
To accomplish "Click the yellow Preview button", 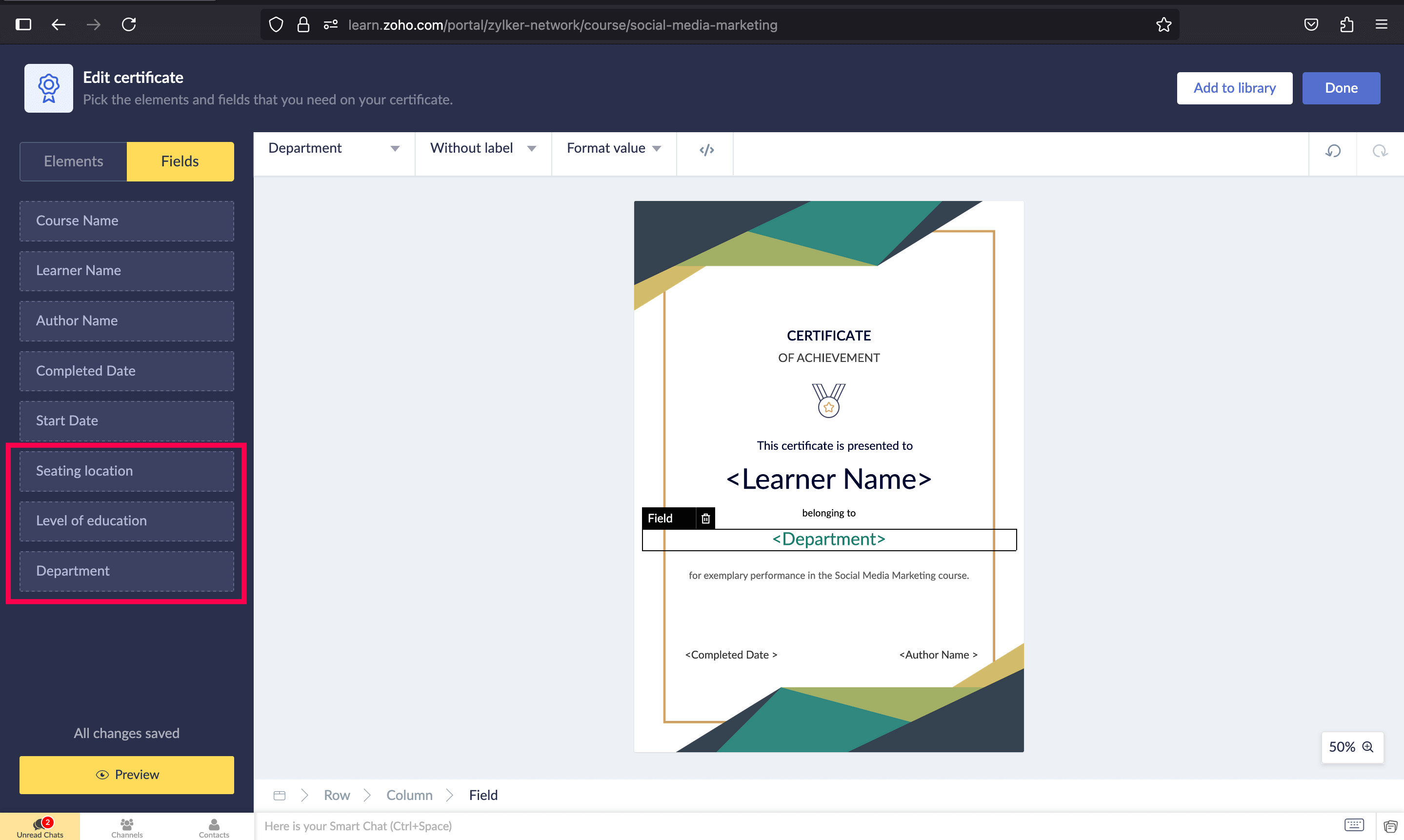I will (x=127, y=774).
